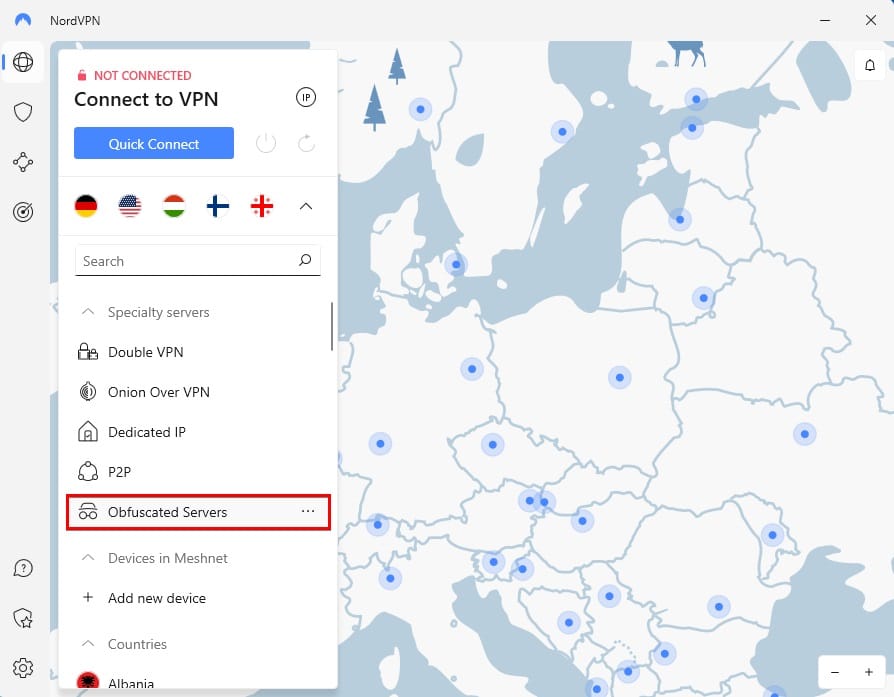The image size is (894, 697).
Task: Collapse recent connections chevron
Action: [306, 206]
